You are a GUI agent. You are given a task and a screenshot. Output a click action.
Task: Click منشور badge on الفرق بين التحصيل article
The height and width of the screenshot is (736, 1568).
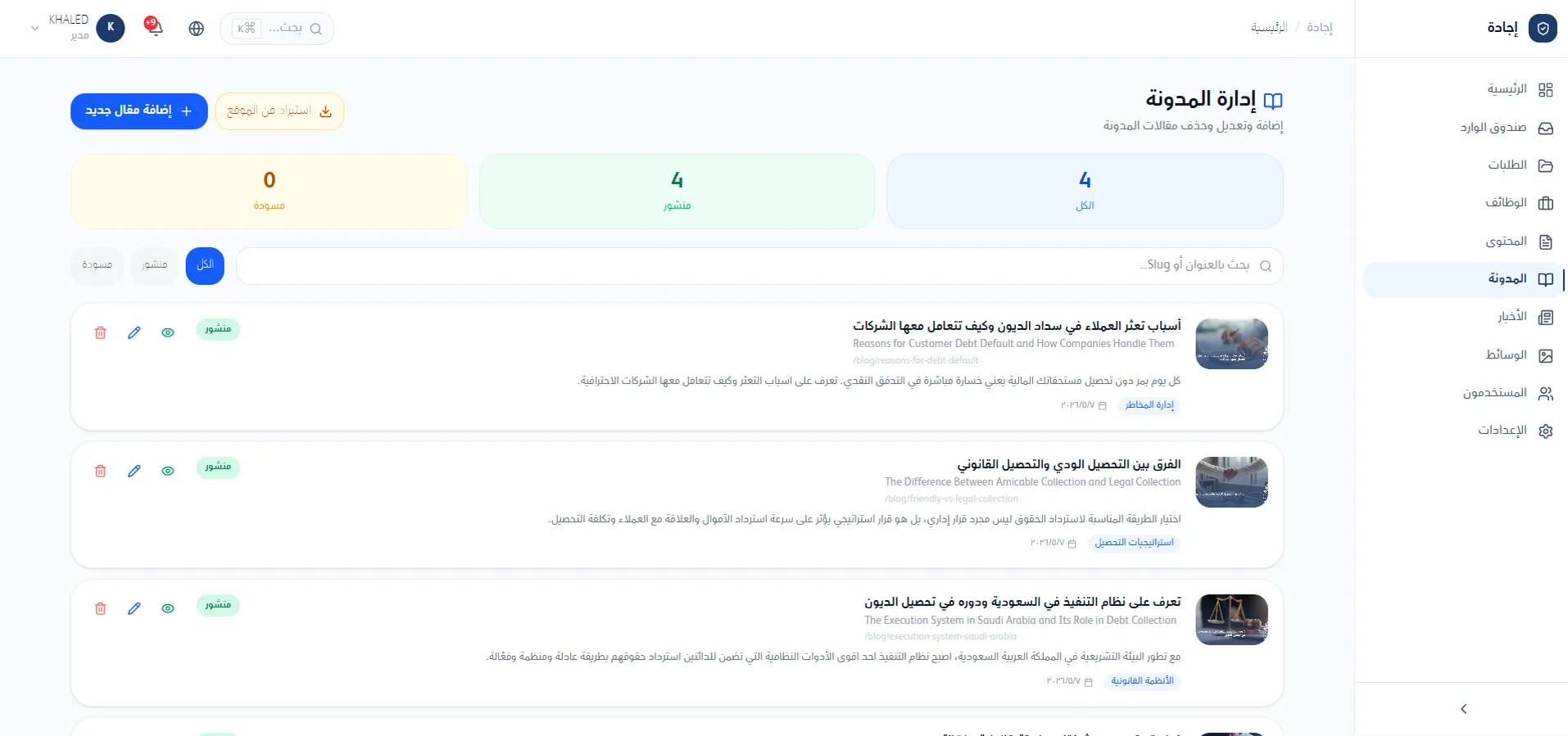pos(218,467)
